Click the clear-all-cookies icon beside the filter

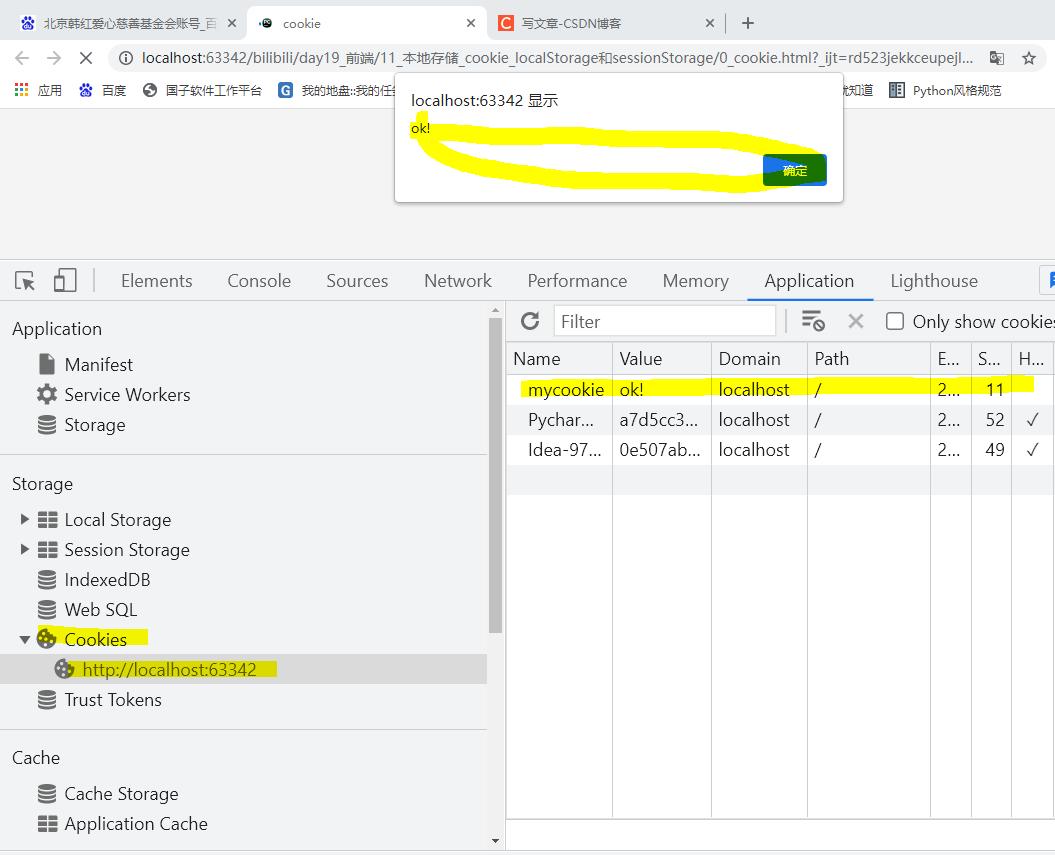click(x=813, y=321)
